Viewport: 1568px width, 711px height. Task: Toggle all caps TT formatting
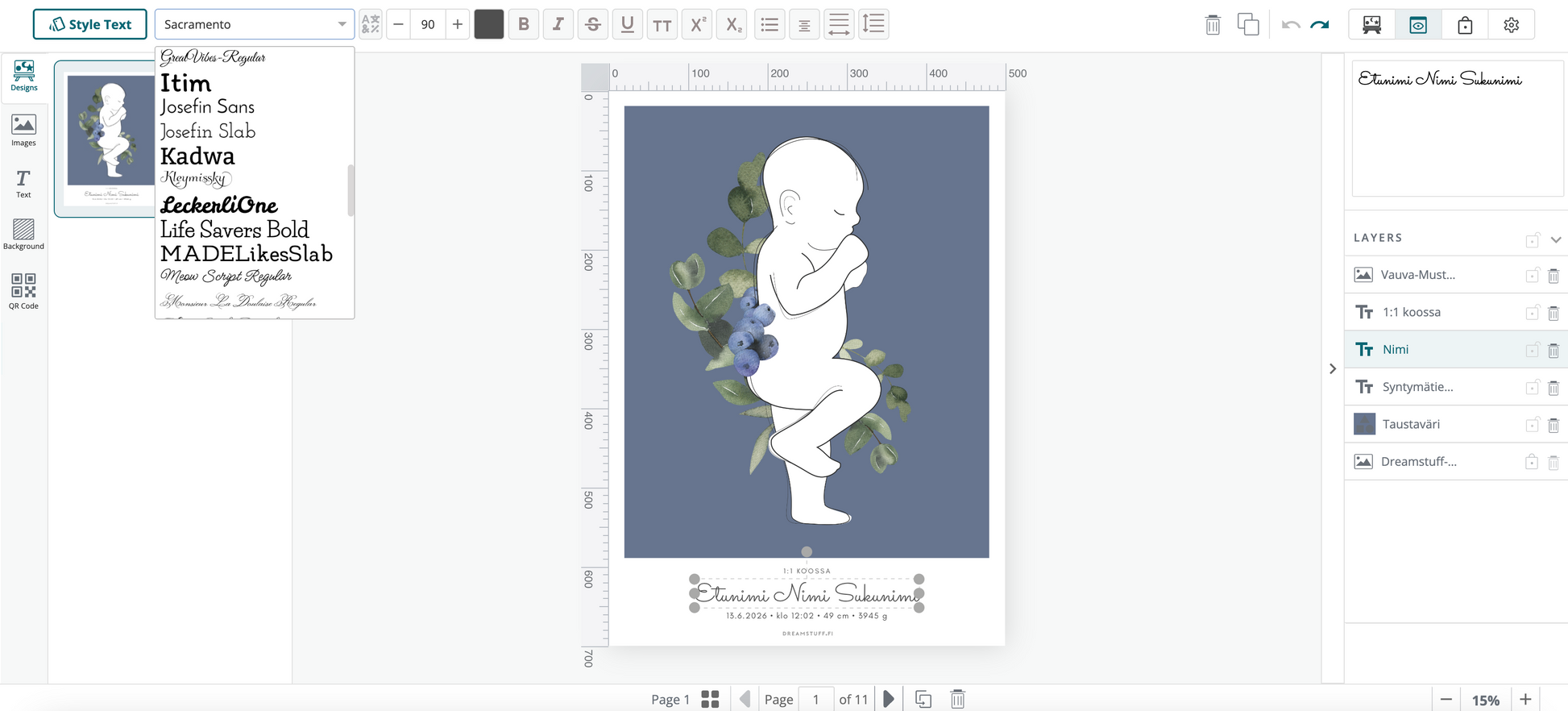(x=662, y=24)
